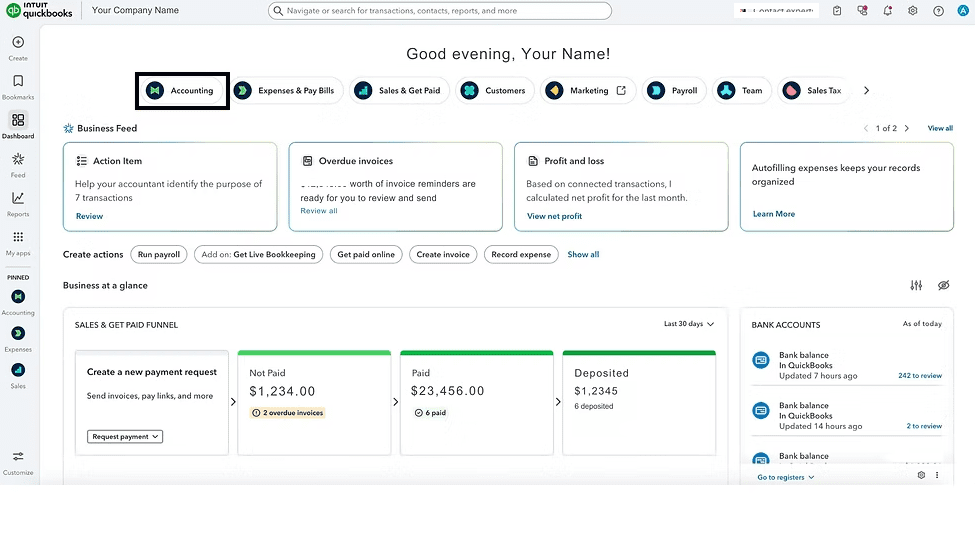The image size is (975, 545).
Task: Click Get paid online button
Action: (x=366, y=254)
